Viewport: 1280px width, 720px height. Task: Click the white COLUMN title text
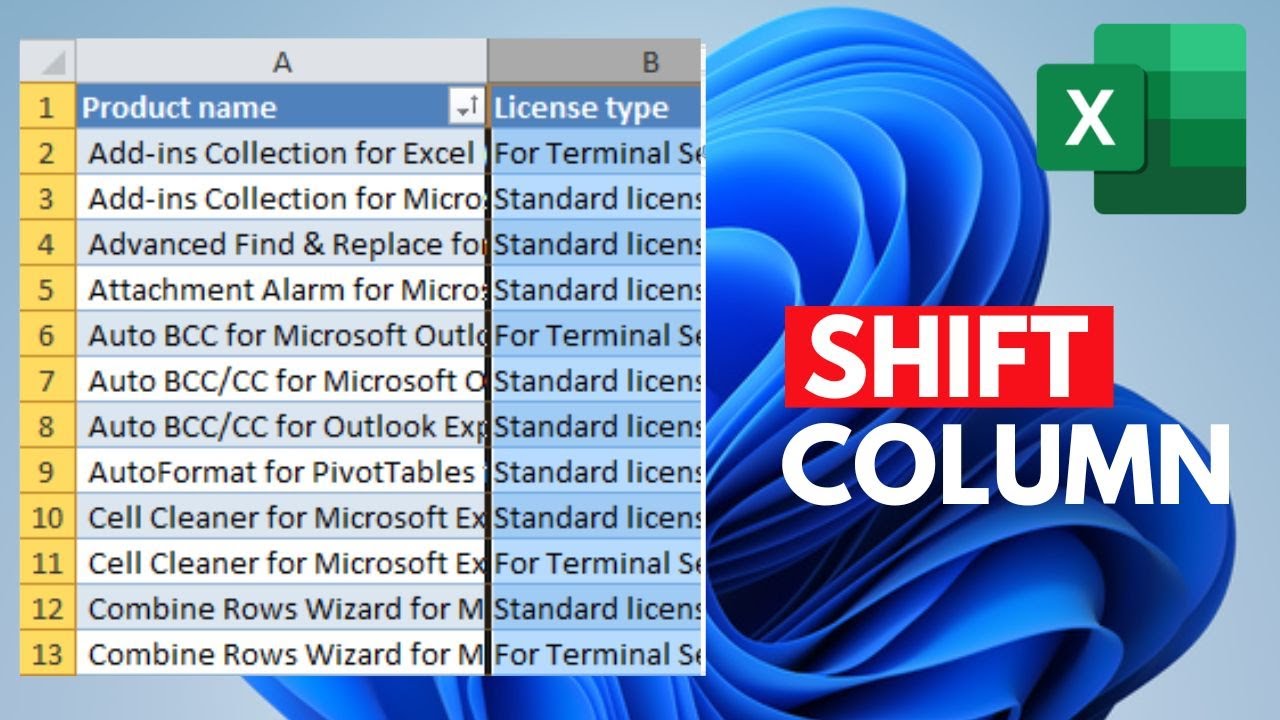click(x=1006, y=466)
